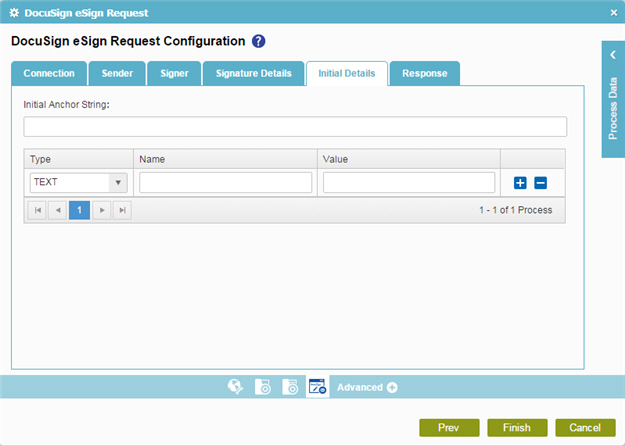Switch to the Signer tab
The image size is (625, 446).
[174, 73]
